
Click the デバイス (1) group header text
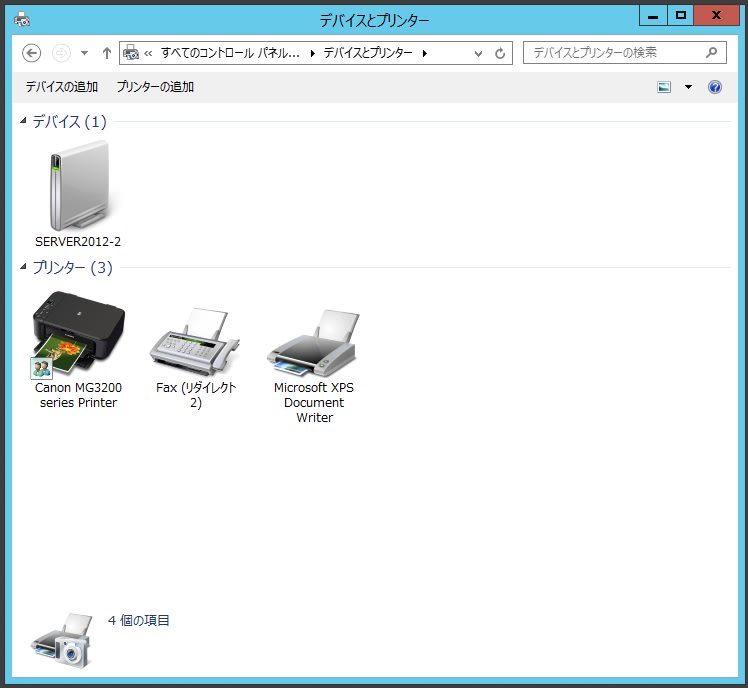pyautogui.click(x=69, y=121)
